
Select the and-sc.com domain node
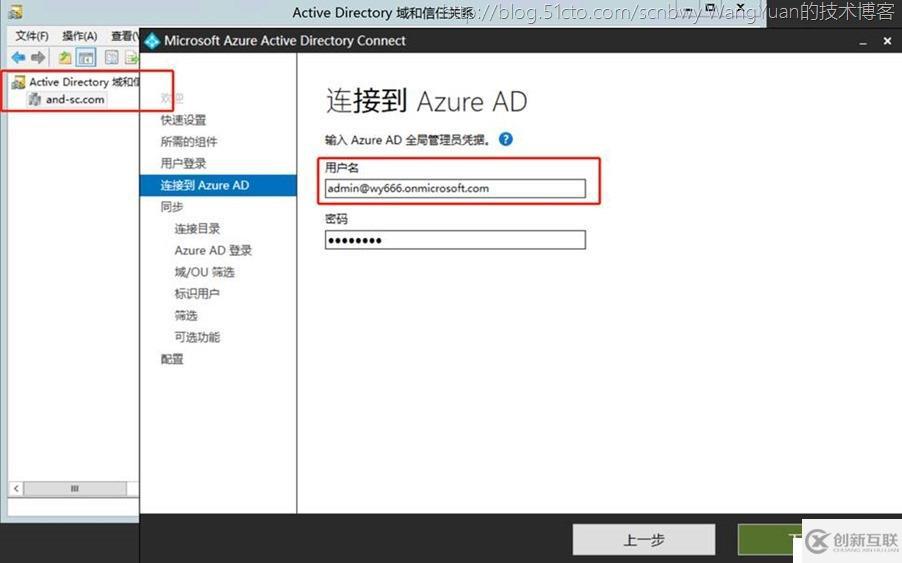[x=75, y=100]
